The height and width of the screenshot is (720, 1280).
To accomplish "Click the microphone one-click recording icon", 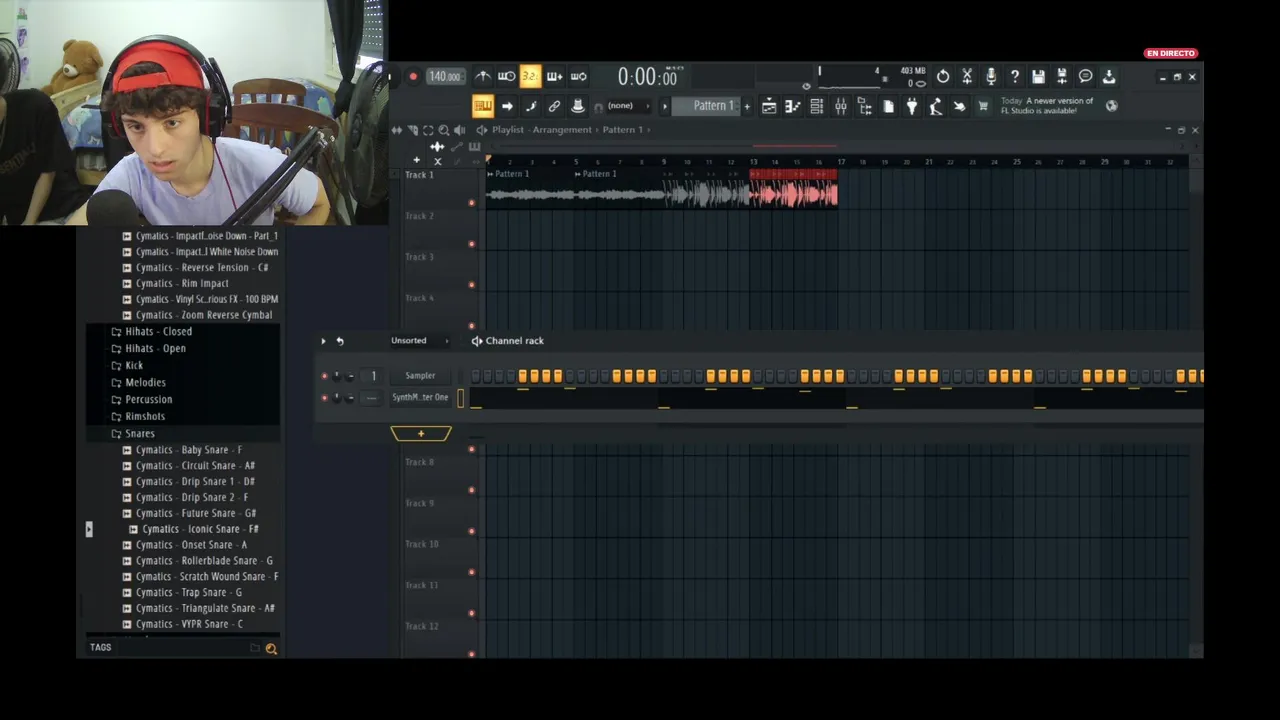I will click(x=991, y=77).
